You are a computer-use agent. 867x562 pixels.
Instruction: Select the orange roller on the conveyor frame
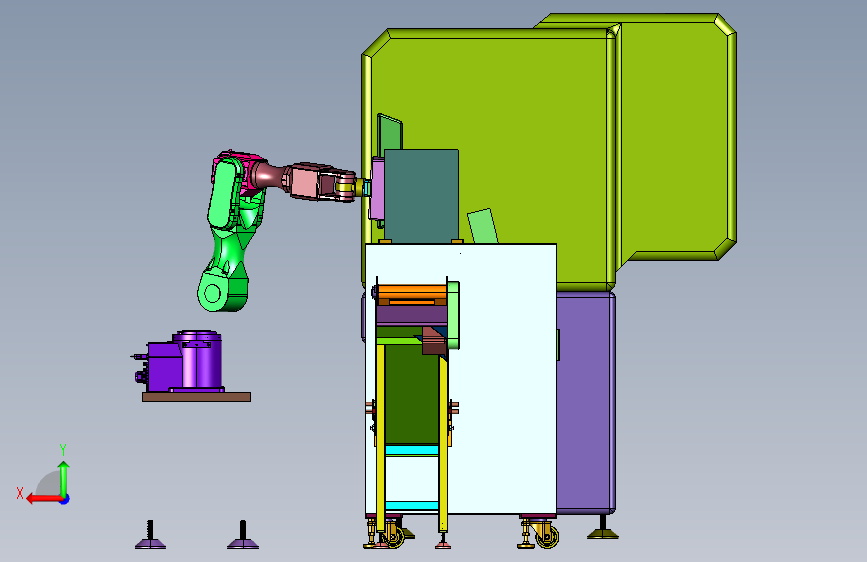coord(411,294)
